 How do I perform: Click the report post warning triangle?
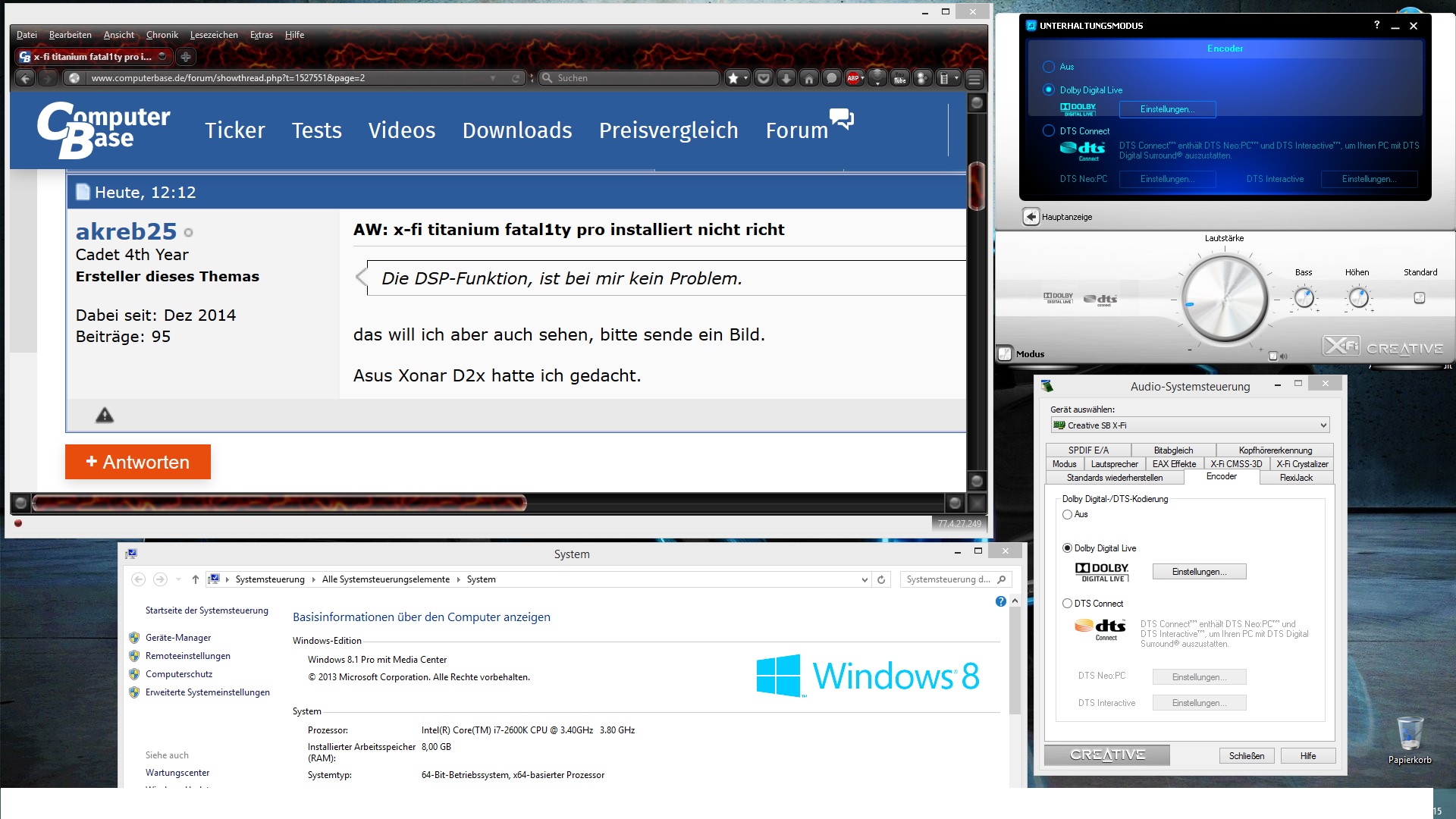click(105, 415)
